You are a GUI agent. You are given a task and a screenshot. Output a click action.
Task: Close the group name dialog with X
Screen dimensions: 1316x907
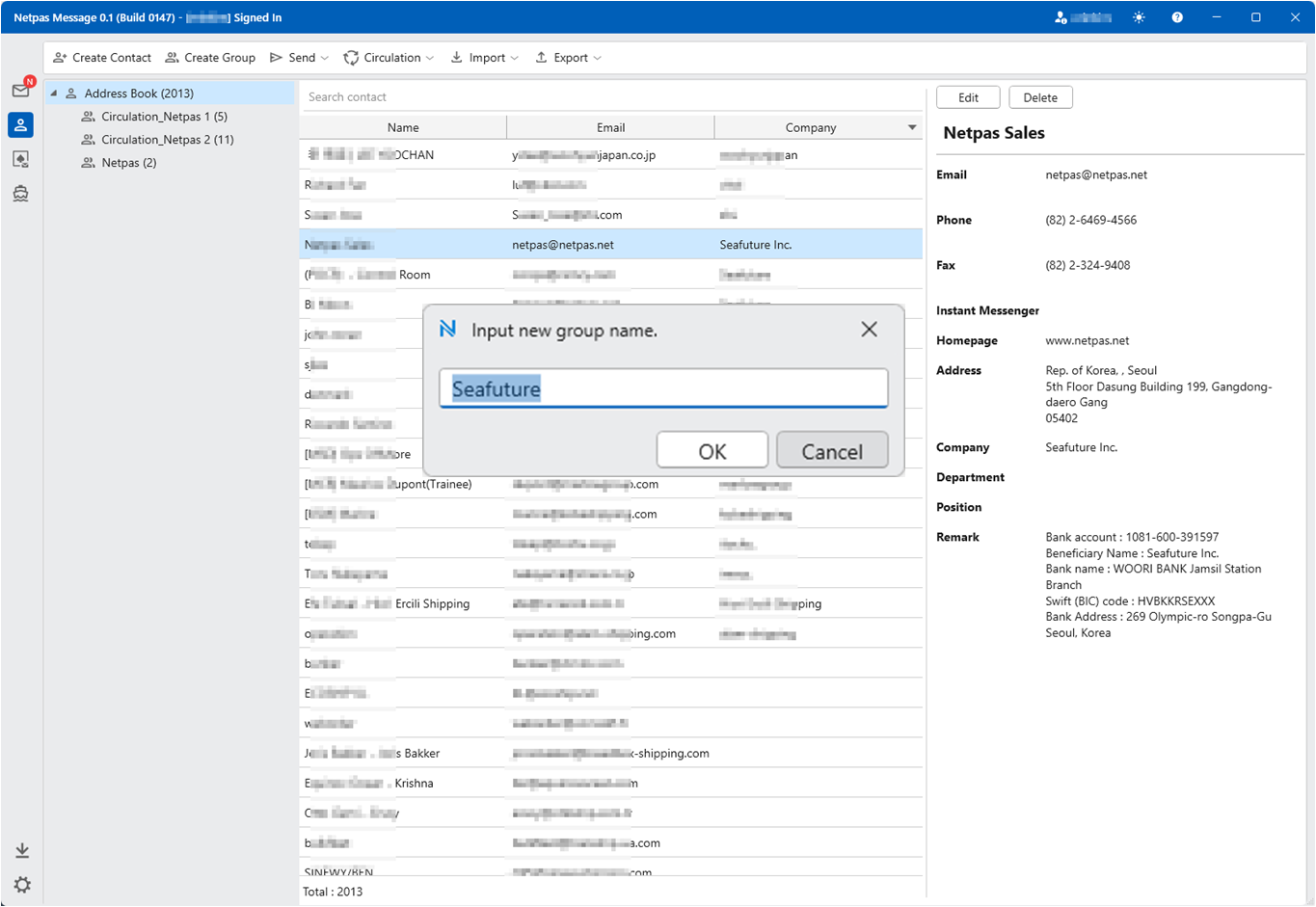click(869, 330)
